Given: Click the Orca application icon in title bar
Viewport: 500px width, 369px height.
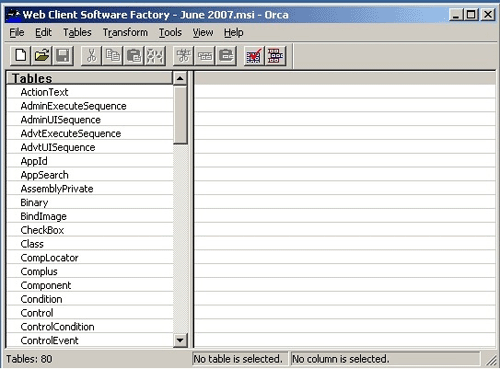Looking at the screenshot, I should [x=14, y=15].
